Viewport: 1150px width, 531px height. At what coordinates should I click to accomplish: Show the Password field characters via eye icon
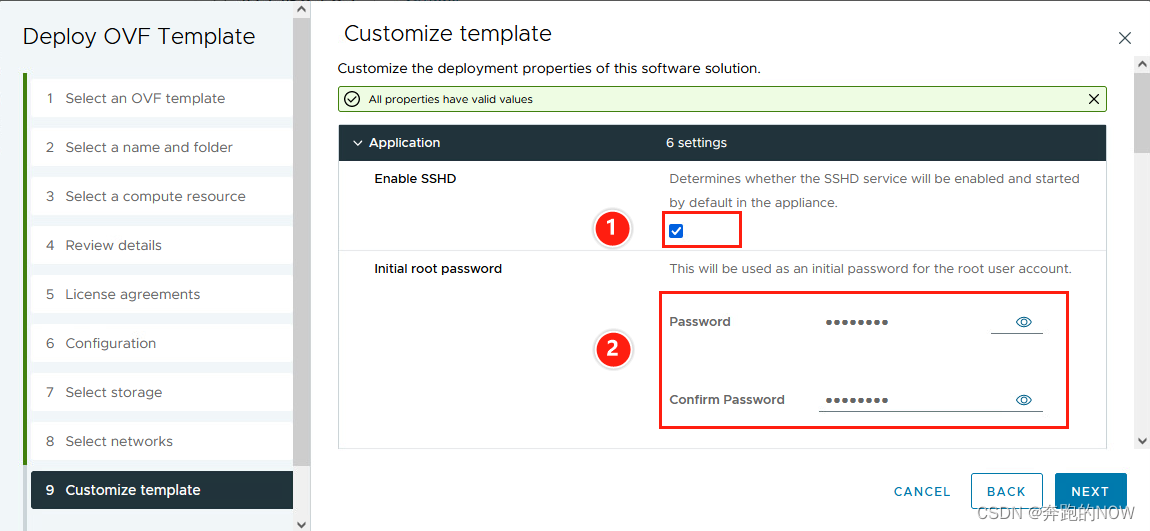1024,322
